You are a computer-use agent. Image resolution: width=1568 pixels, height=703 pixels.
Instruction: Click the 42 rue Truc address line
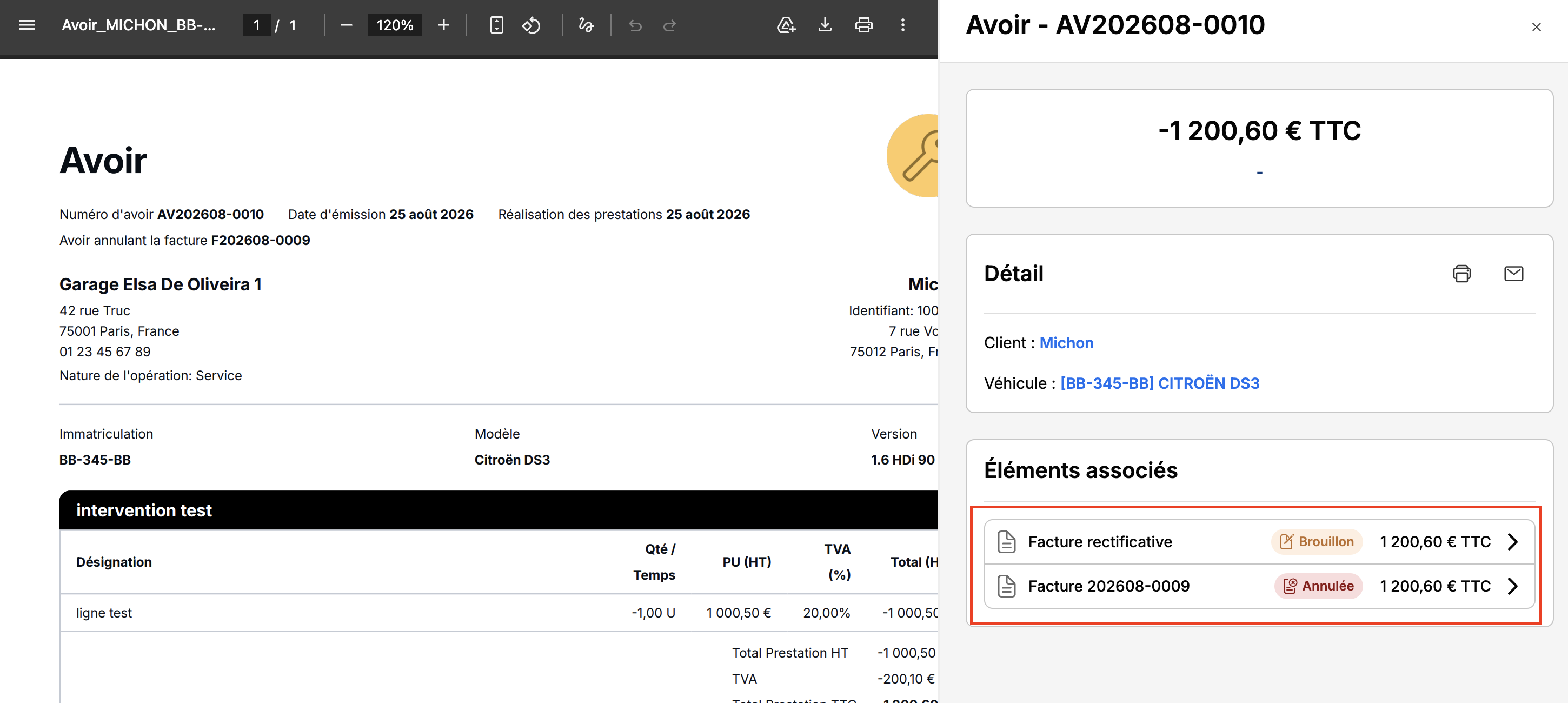click(x=94, y=310)
